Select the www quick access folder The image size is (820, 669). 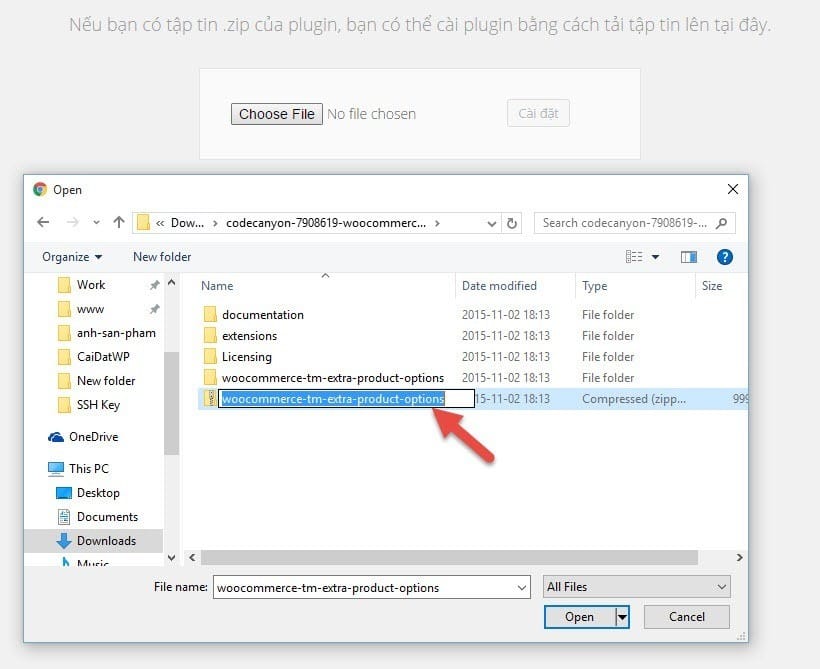90,309
